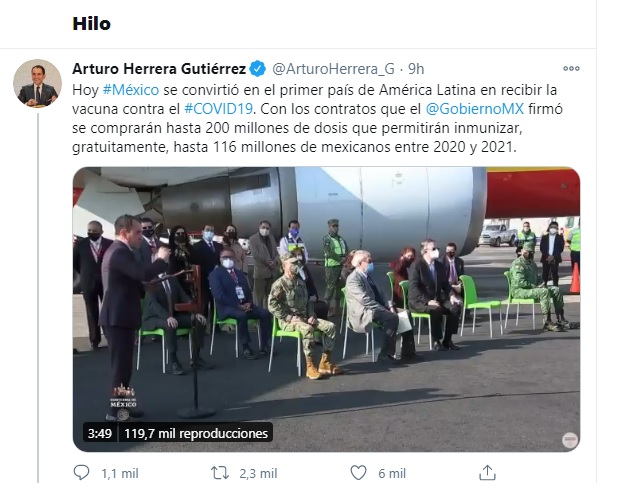Click the 6 mil likes count
This screenshot has height=500, width=621.
point(392,473)
